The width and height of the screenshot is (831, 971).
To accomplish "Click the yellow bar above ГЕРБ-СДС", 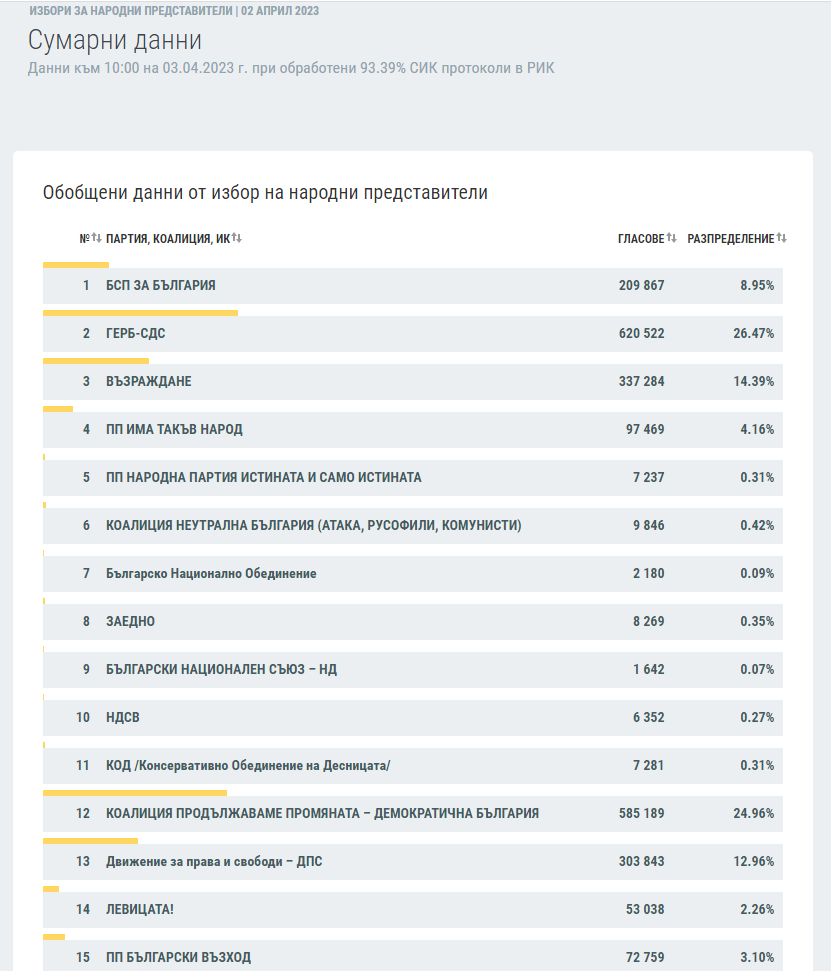I will pyautogui.click(x=140, y=313).
